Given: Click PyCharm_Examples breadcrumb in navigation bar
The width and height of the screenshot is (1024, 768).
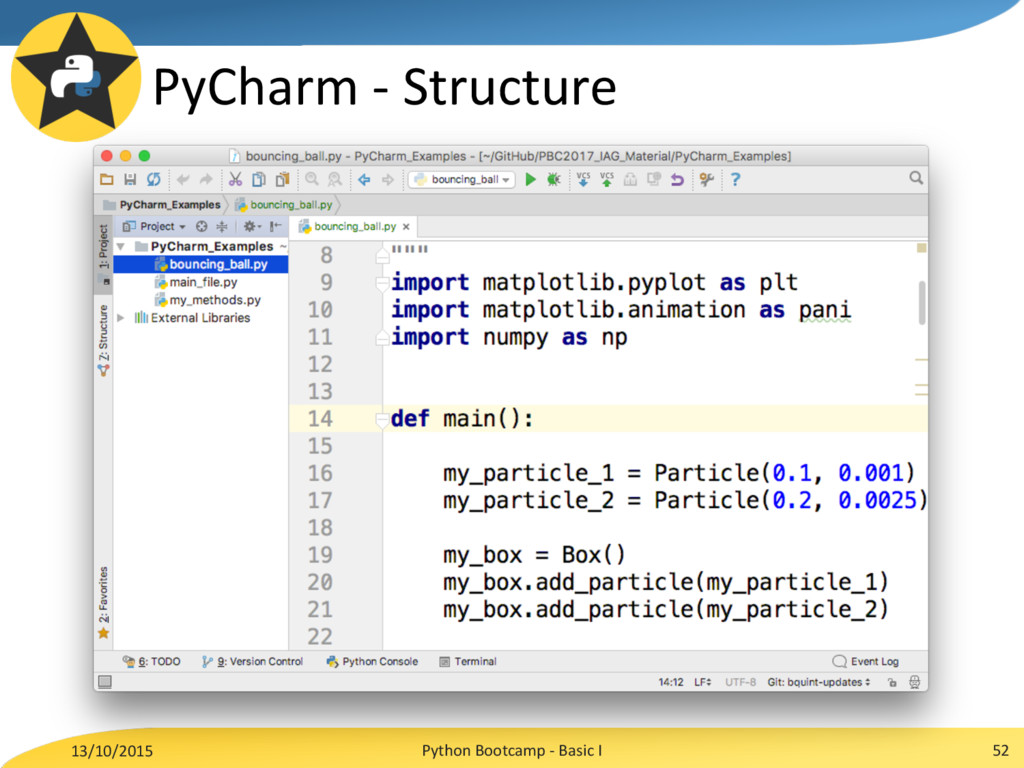Looking at the screenshot, I should 162,204.
